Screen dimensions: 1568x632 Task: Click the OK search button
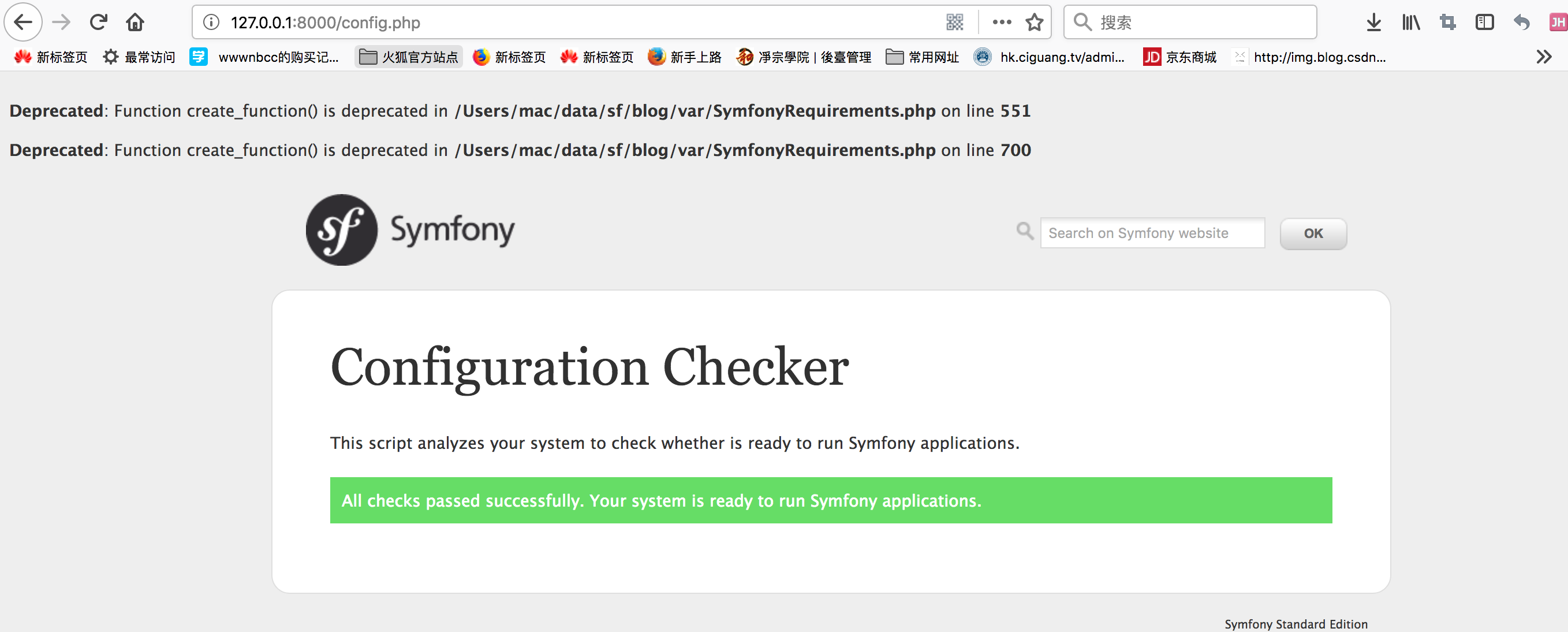click(x=1313, y=234)
